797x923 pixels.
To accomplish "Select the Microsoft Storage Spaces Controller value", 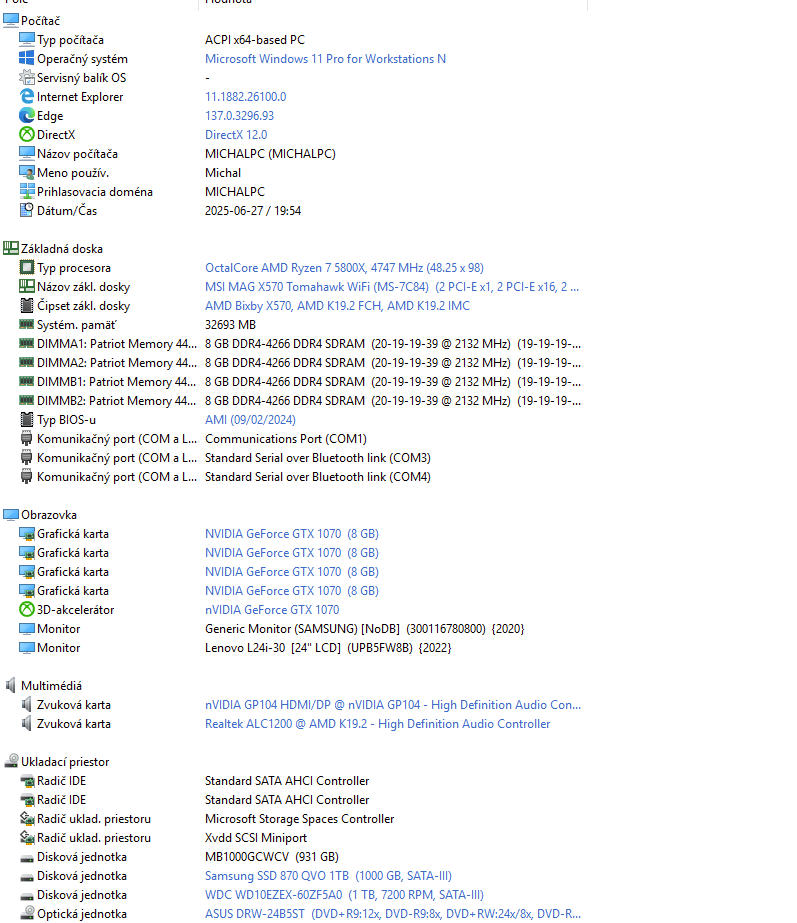I will click(300, 819).
